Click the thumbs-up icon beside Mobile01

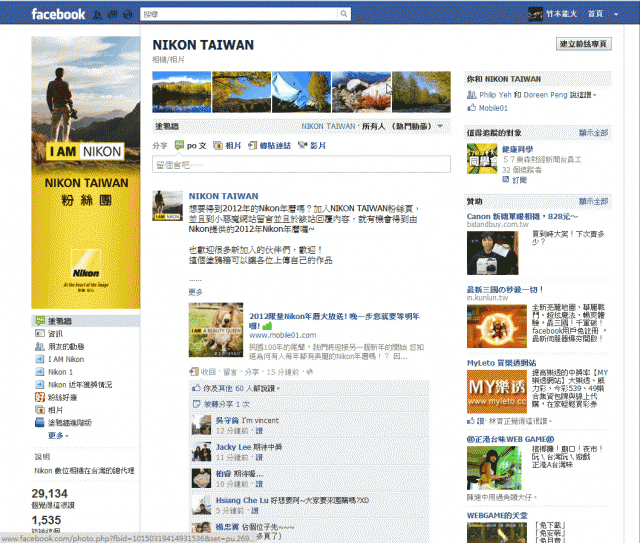coord(472,108)
